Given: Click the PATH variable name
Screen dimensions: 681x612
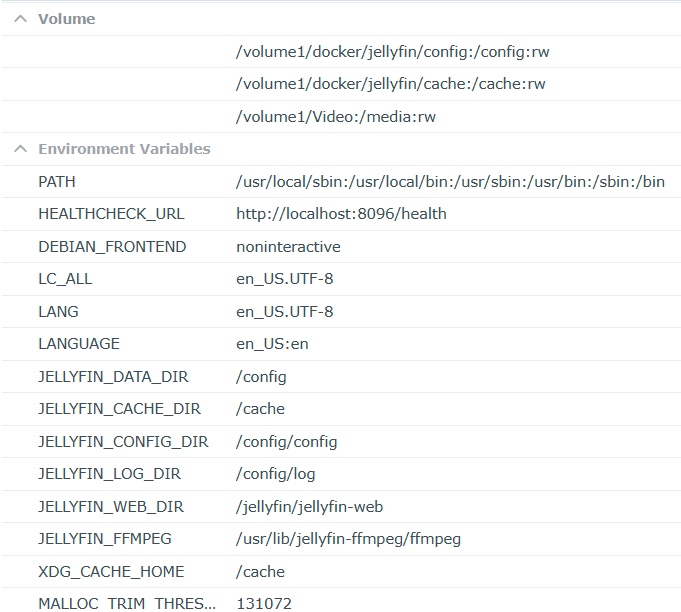Looking at the screenshot, I should click(x=57, y=182).
